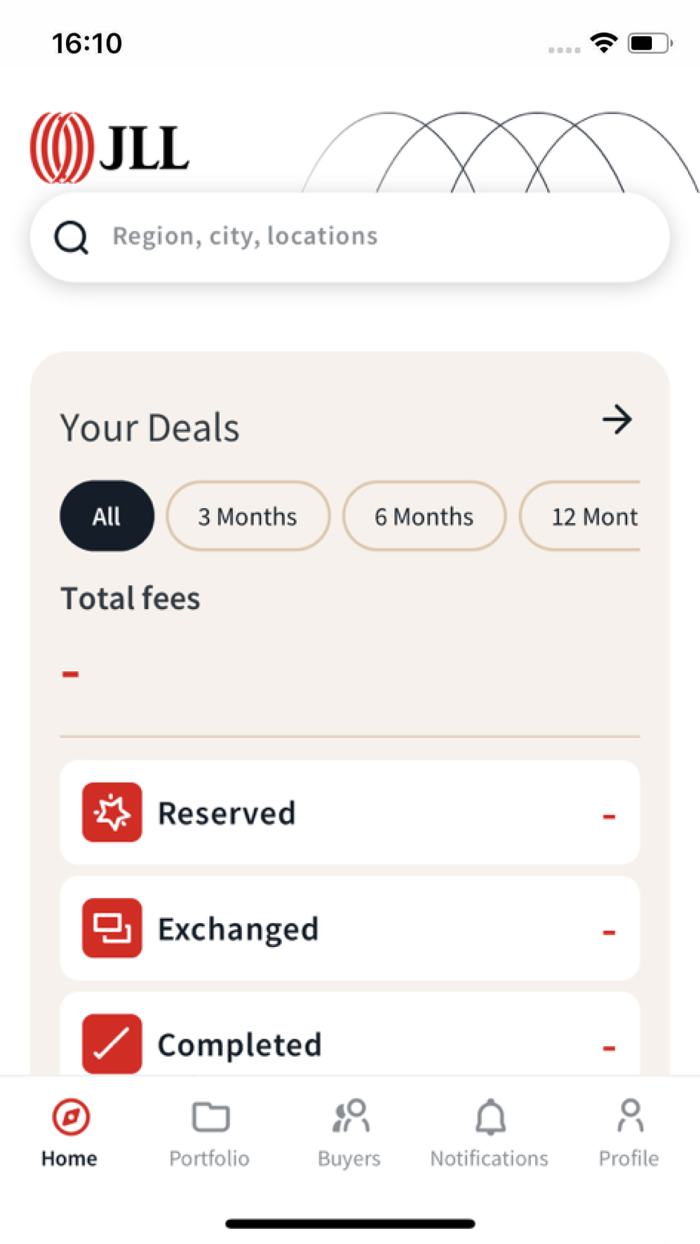Tap the Completed checkmark icon
The width and height of the screenshot is (700, 1244).
pyautogui.click(x=111, y=1044)
